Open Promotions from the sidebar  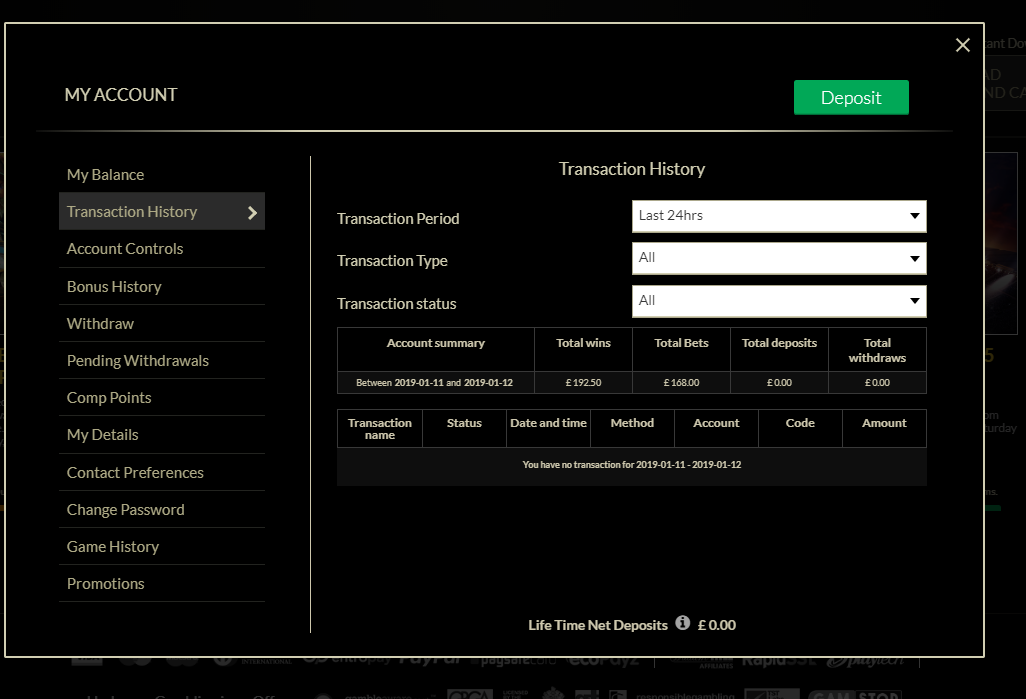click(105, 584)
